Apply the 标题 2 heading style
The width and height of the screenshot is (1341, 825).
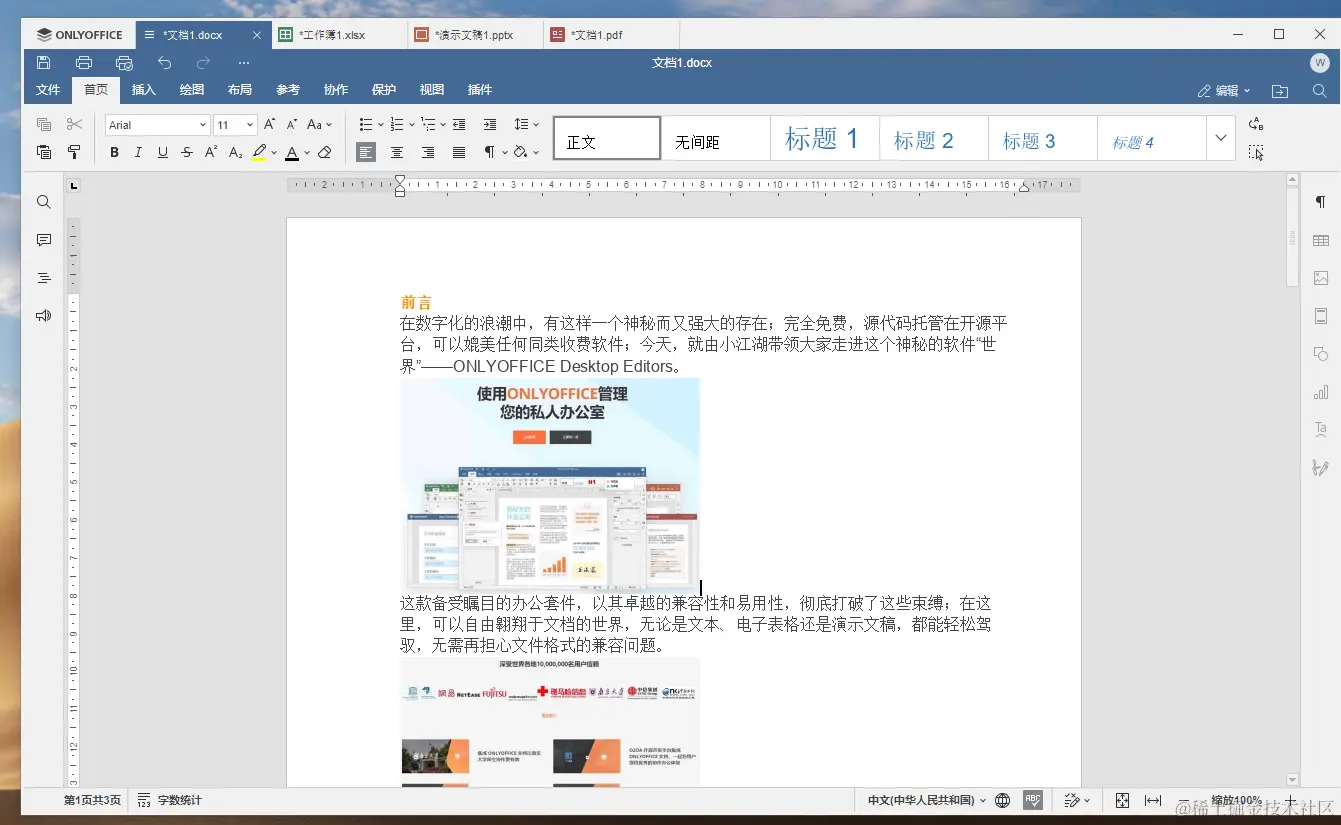(934, 138)
